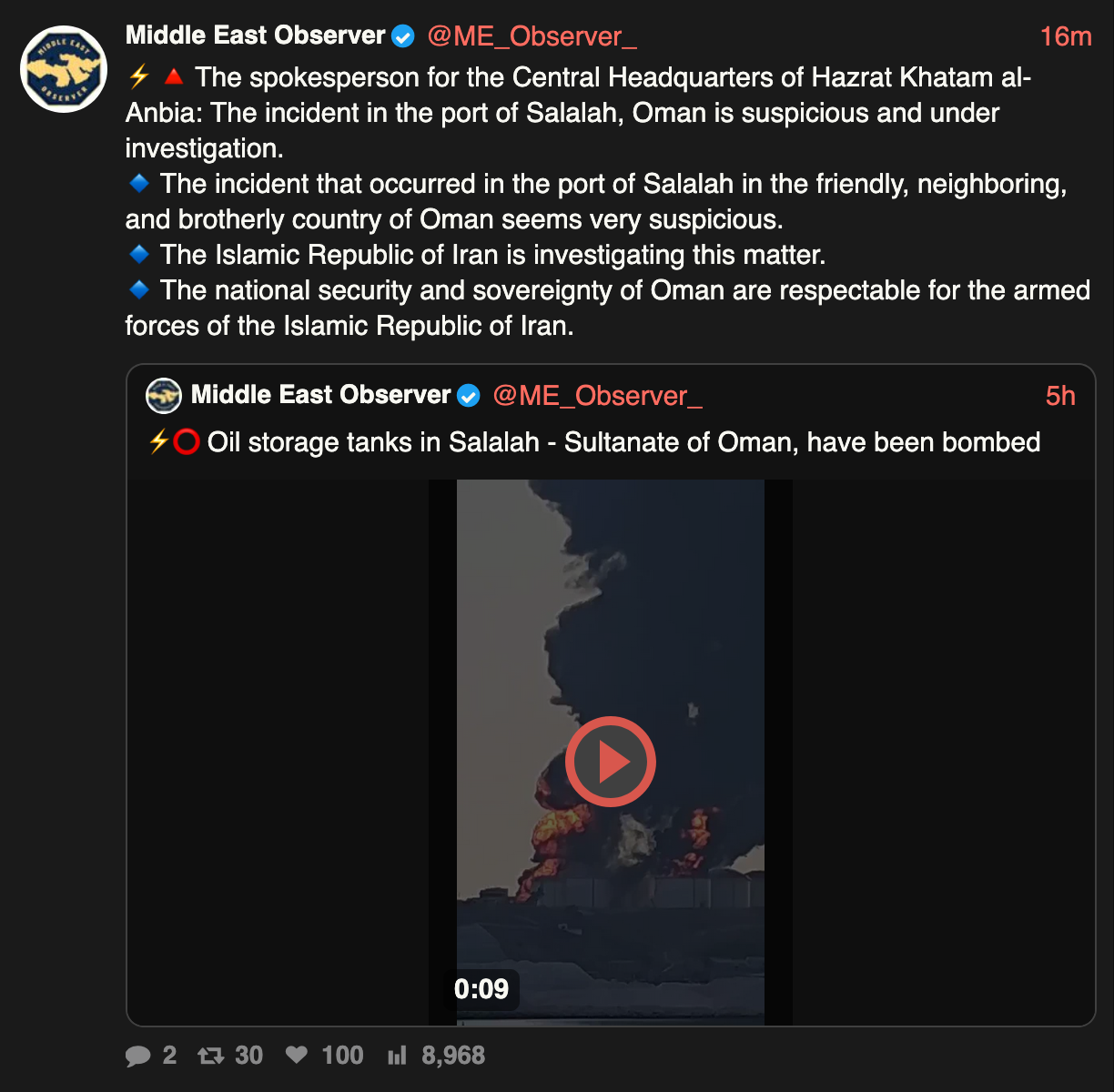Play the Salalah oil tank video
The image size is (1114, 1092).
point(610,762)
